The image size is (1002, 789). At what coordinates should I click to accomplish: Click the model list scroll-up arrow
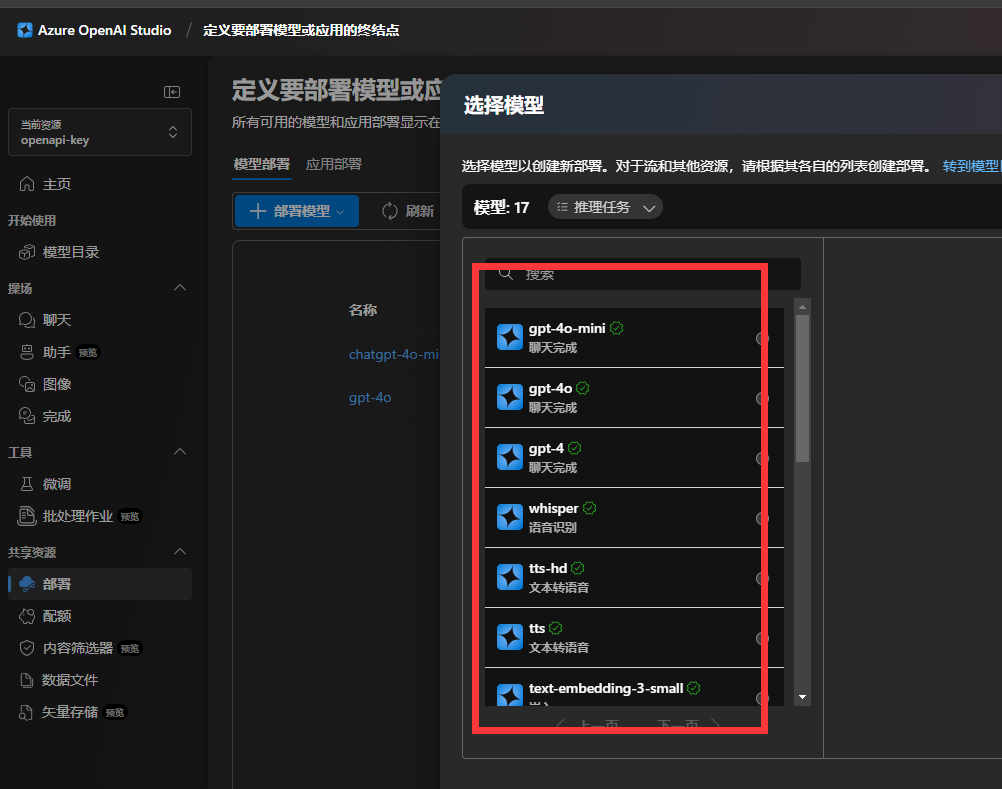click(x=803, y=307)
